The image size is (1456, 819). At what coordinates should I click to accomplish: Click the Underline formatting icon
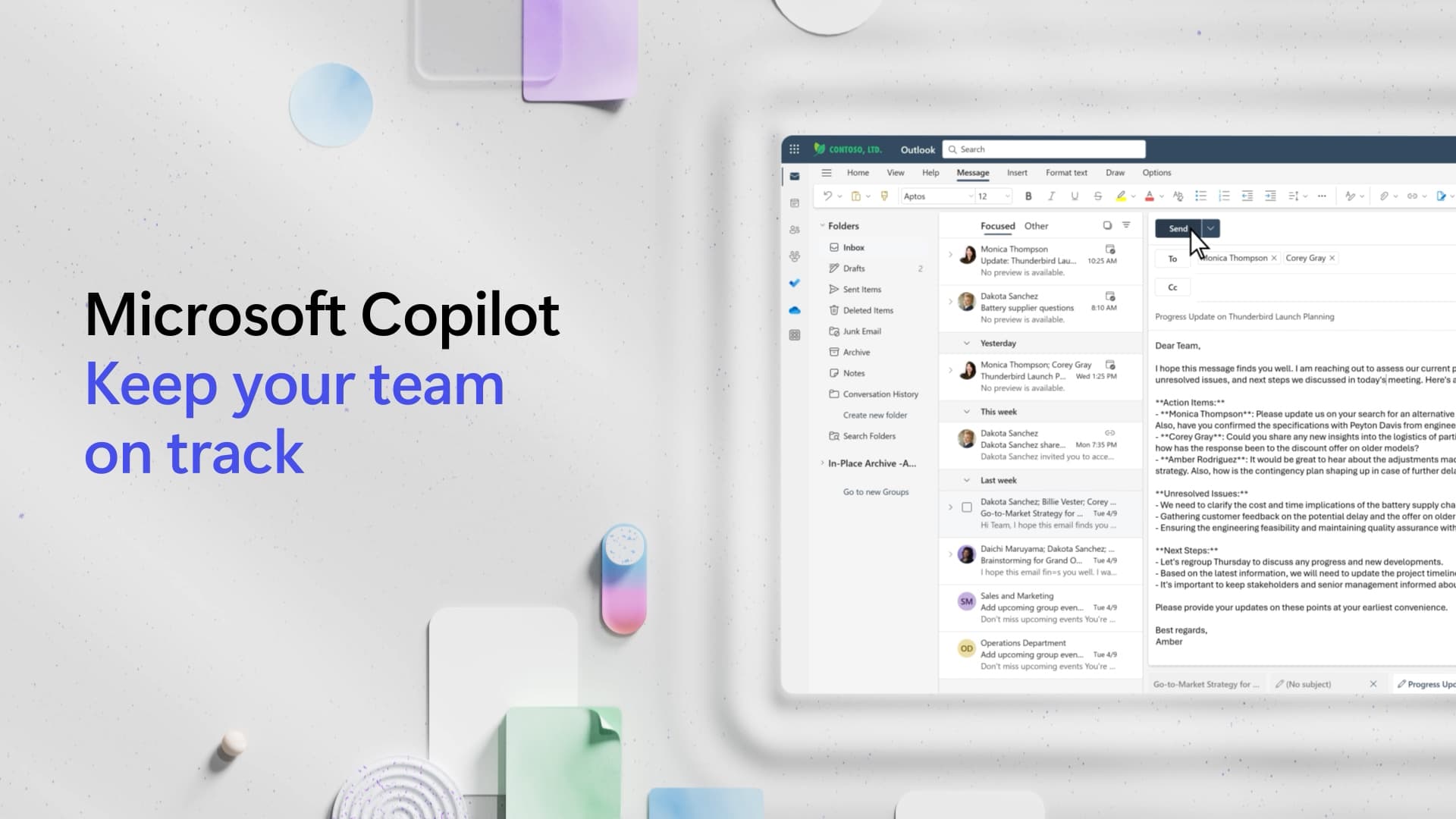coord(1075,196)
